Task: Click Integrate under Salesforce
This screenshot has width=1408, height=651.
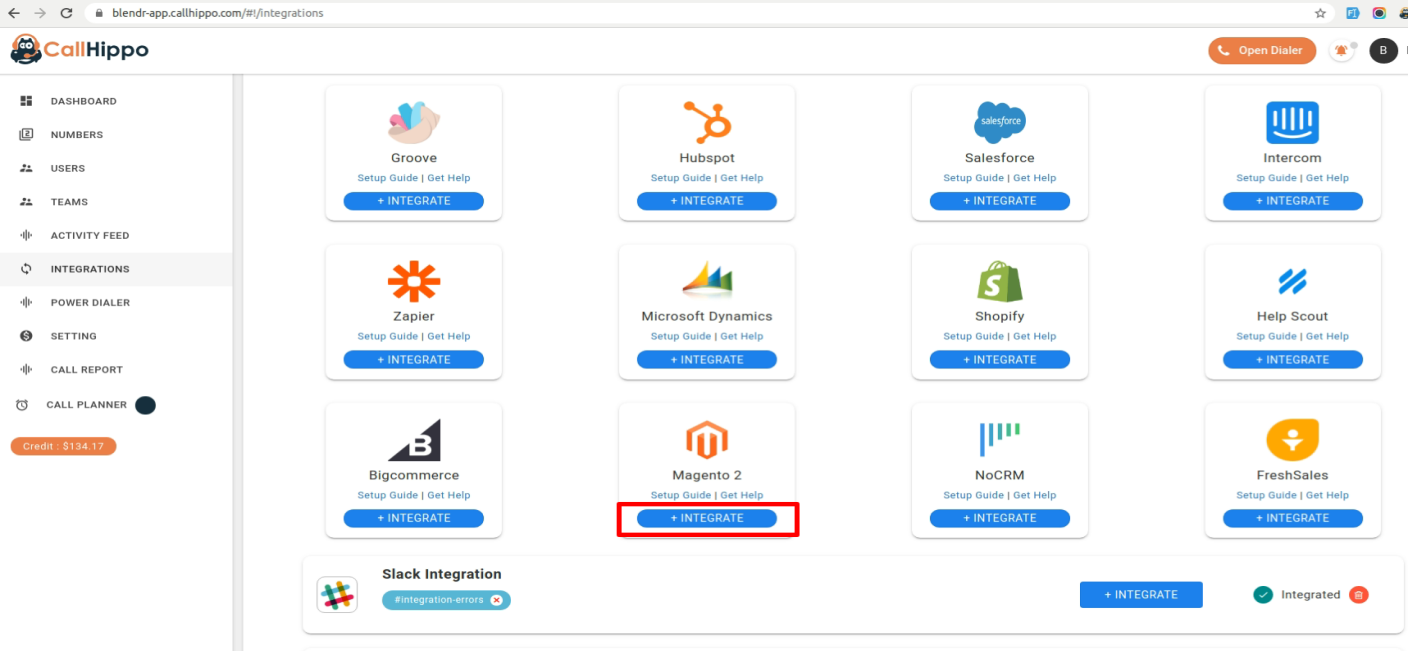Action: (x=1000, y=201)
